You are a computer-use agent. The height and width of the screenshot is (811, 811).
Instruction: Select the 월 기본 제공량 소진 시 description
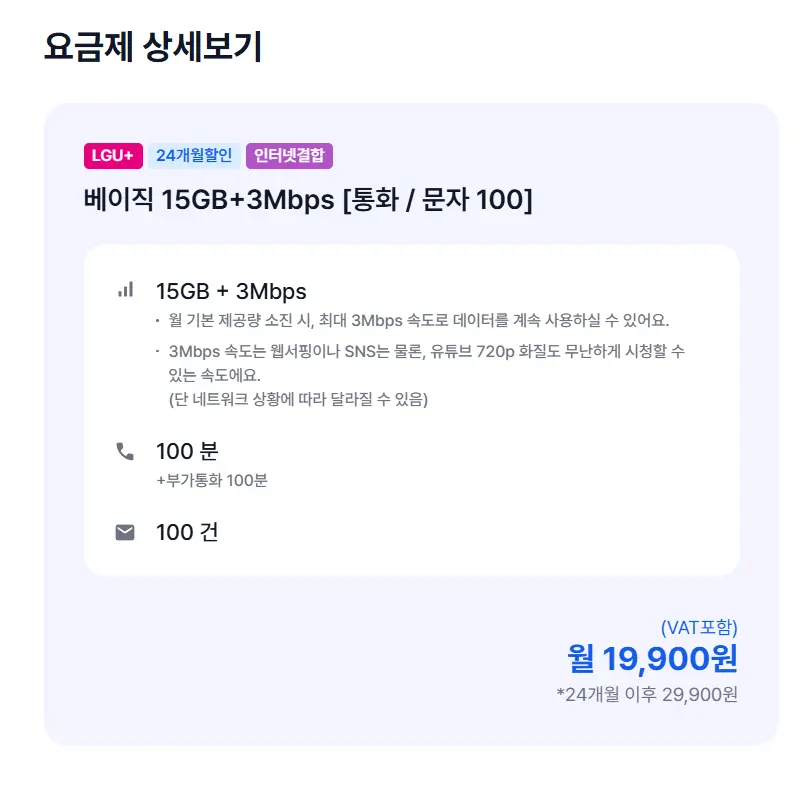tap(419, 321)
